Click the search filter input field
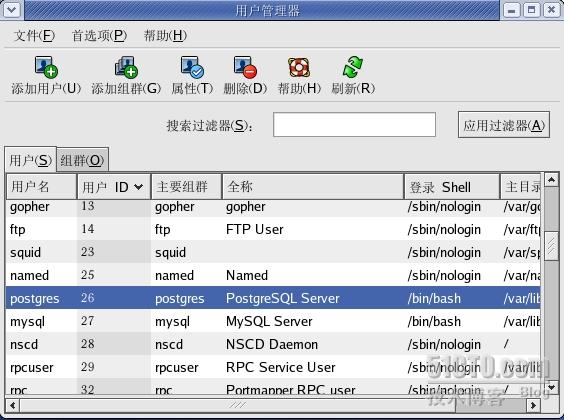The height and width of the screenshot is (420, 564). coord(354,125)
